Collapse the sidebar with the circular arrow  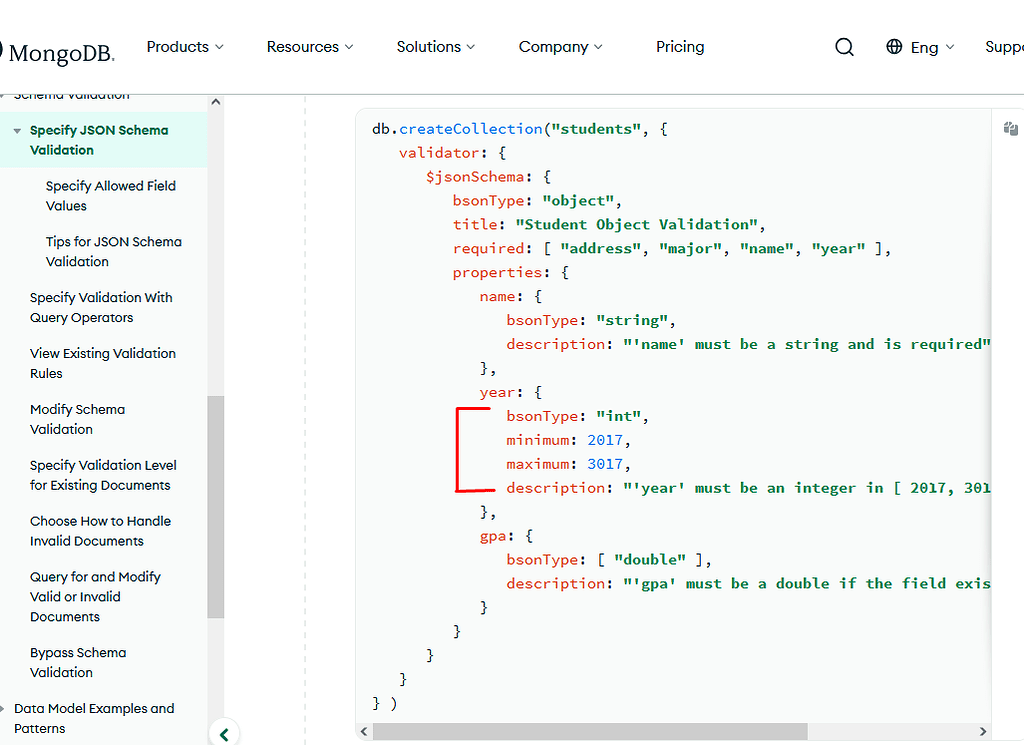224,733
